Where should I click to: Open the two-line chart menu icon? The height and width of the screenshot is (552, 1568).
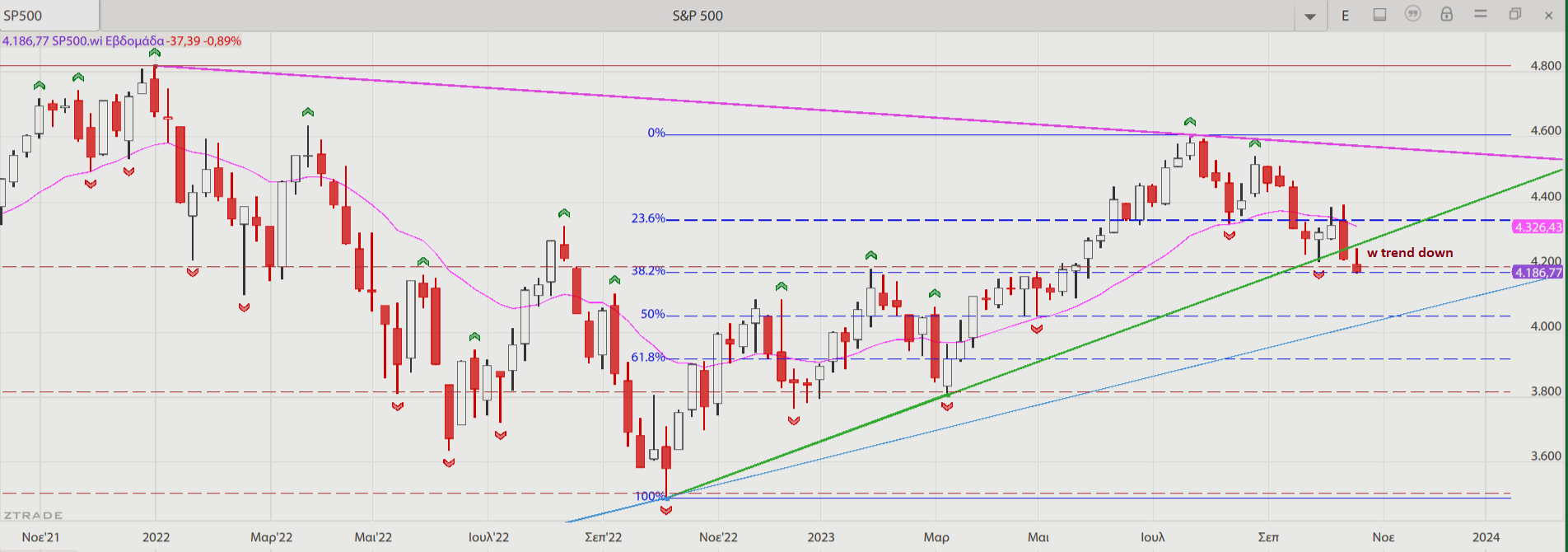(1481, 14)
